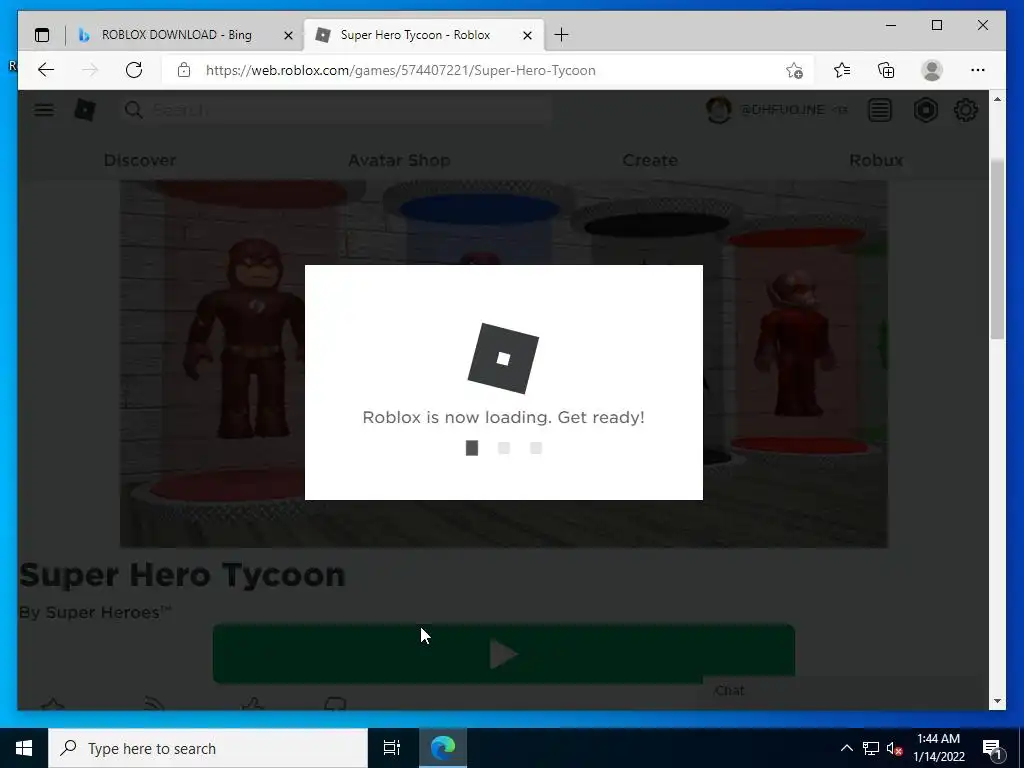Open the Robux page
Image resolution: width=1024 pixels, height=768 pixels.
(x=876, y=160)
